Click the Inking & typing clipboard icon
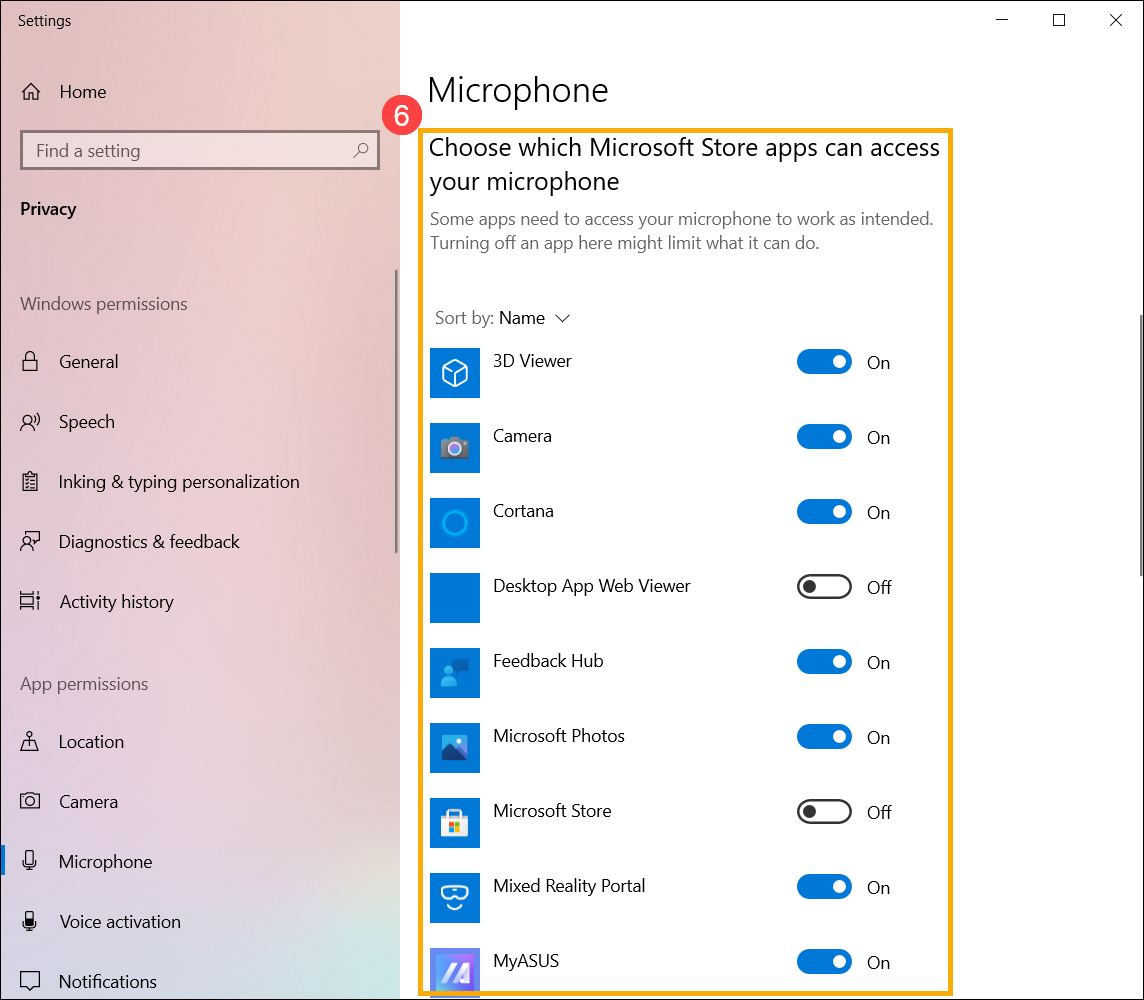This screenshot has width=1144, height=1000. (x=30, y=481)
